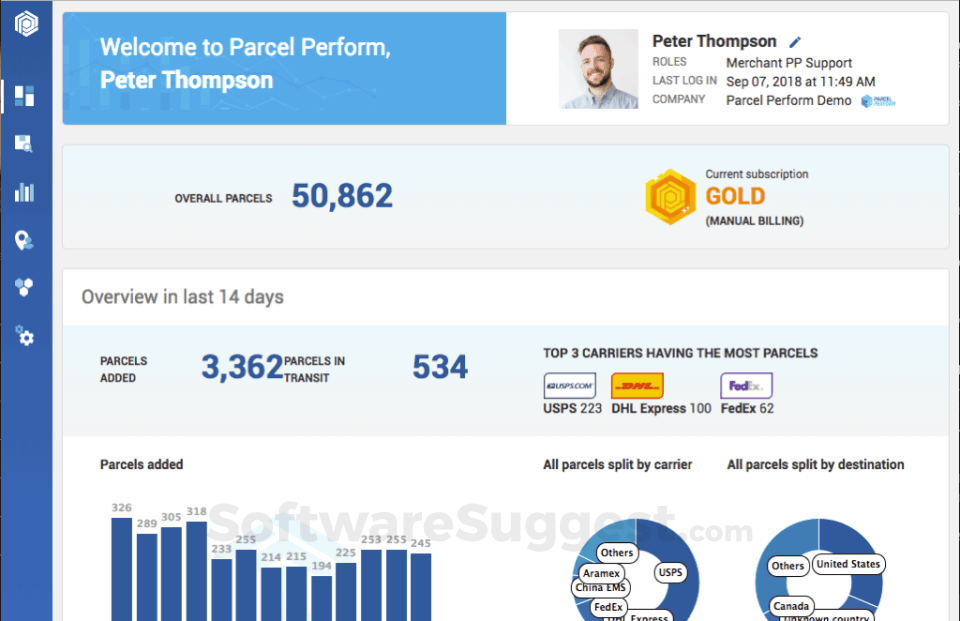The image size is (960, 621).
Task: Click the 'Aramex' label on the carrier donut
Action: pos(601,573)
